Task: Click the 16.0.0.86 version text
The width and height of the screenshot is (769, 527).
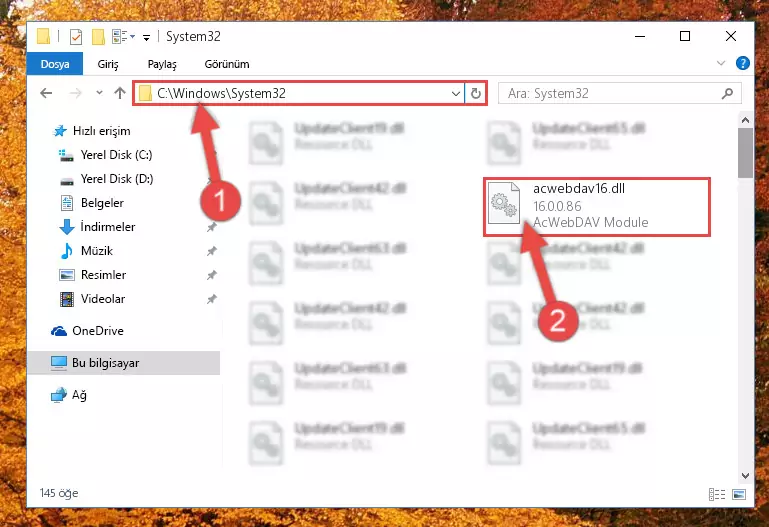Action: click(x=557, y=206)
